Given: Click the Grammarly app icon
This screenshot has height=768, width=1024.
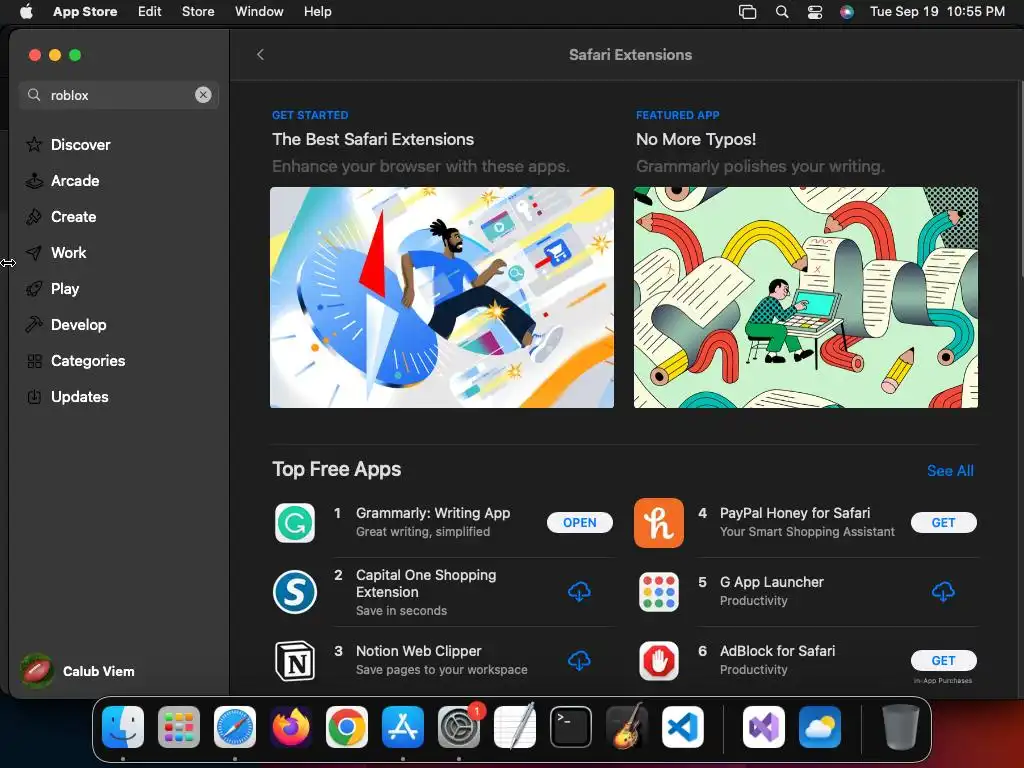Looking at the screenshot, I should coord(295,522).
